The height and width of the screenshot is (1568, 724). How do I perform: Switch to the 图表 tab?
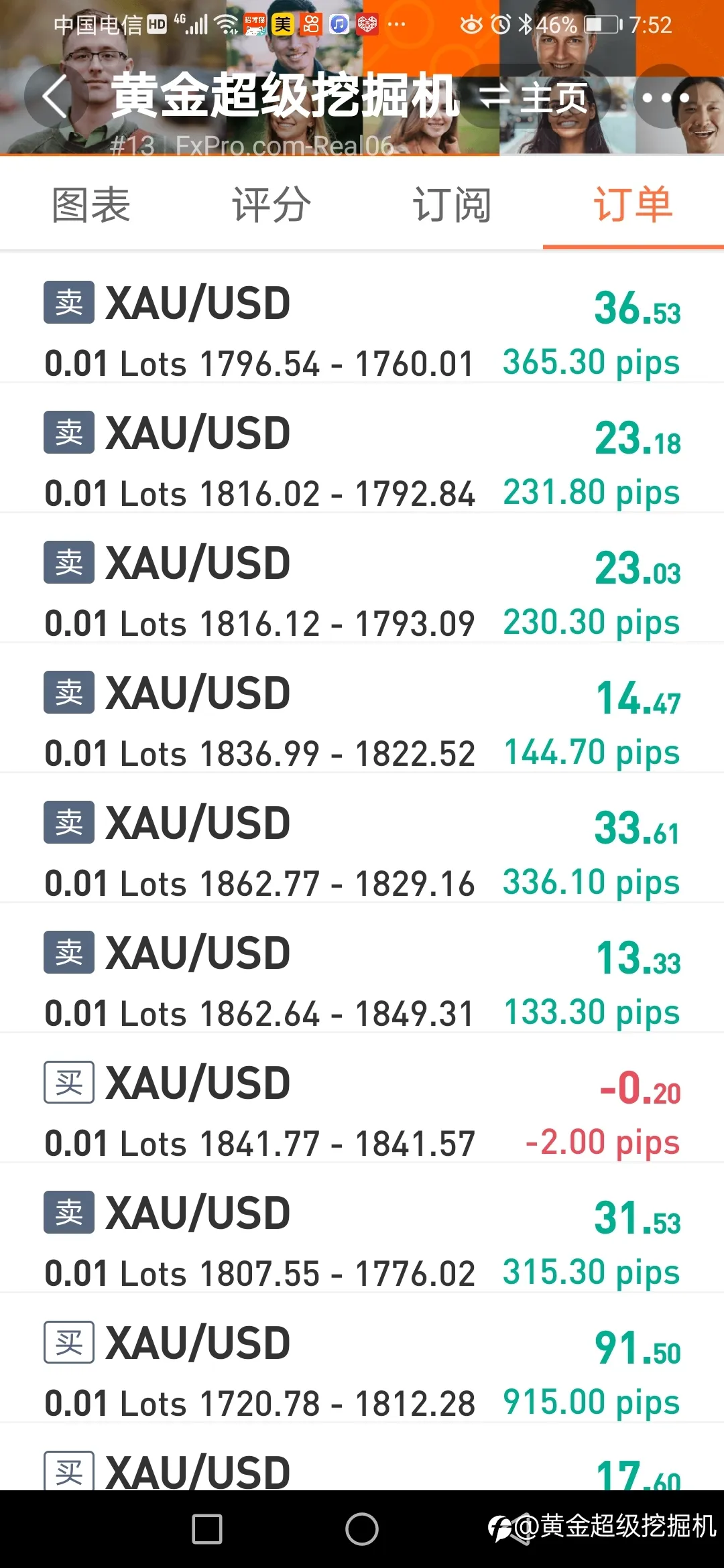(91, 204)
